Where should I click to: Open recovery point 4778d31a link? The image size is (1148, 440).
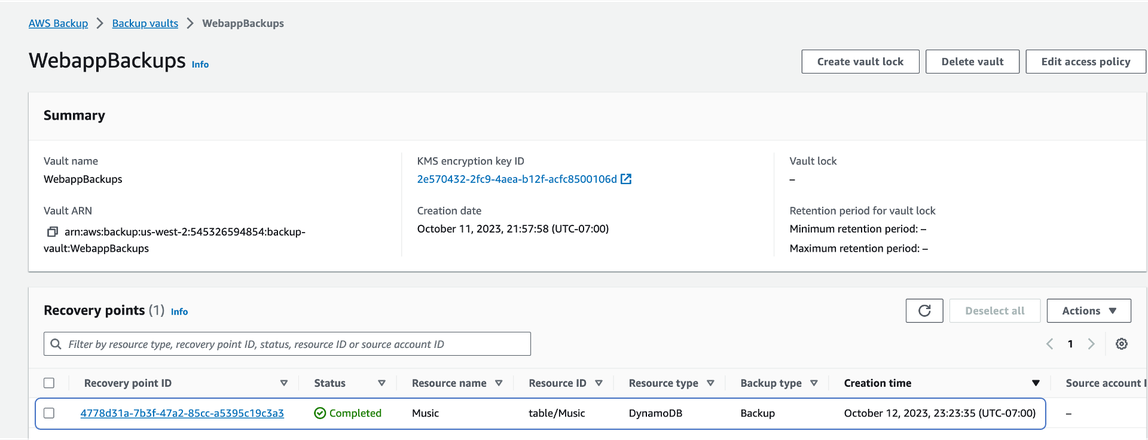pyautogui.click(x=182, y=413)
